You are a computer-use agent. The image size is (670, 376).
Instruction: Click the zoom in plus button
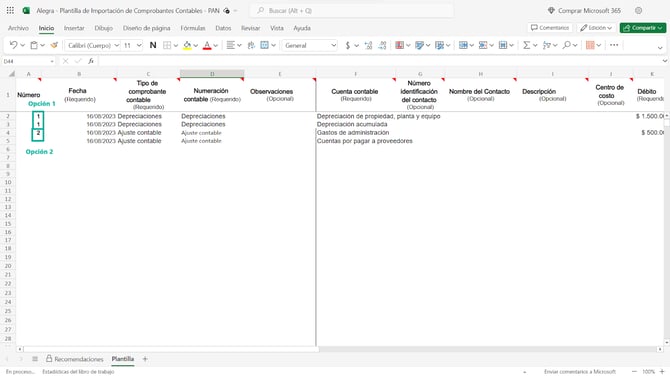[662, 372]
